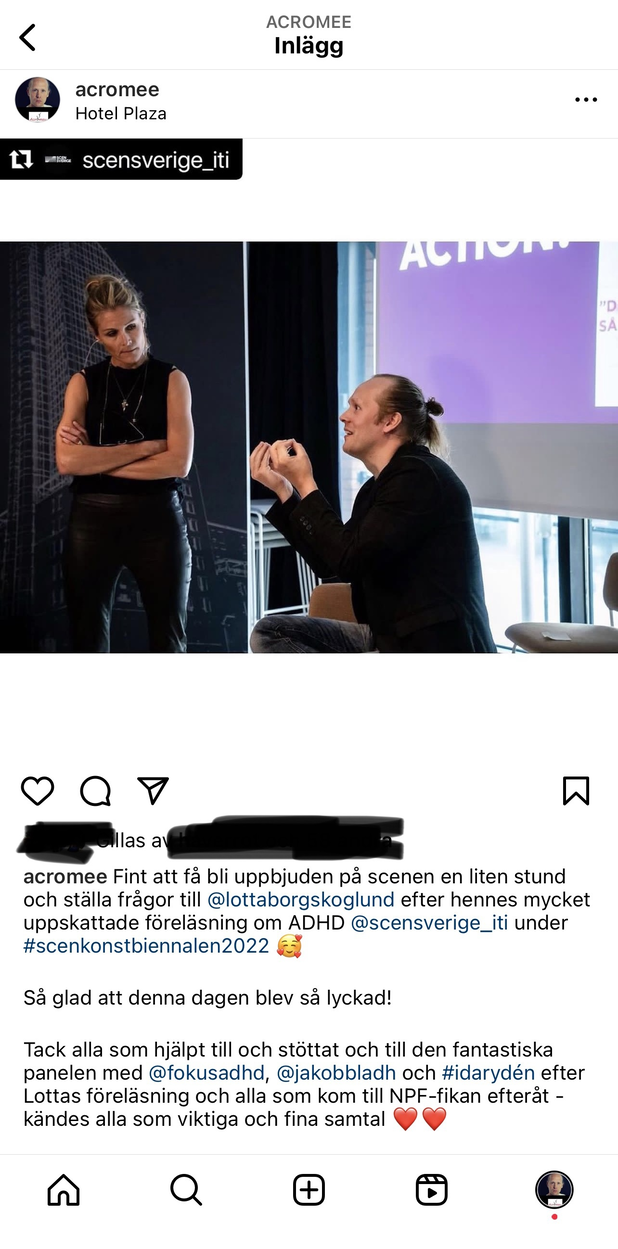Go back using the top-left arrow
This screenshot has height=1249, width=618.
[28, 37]
